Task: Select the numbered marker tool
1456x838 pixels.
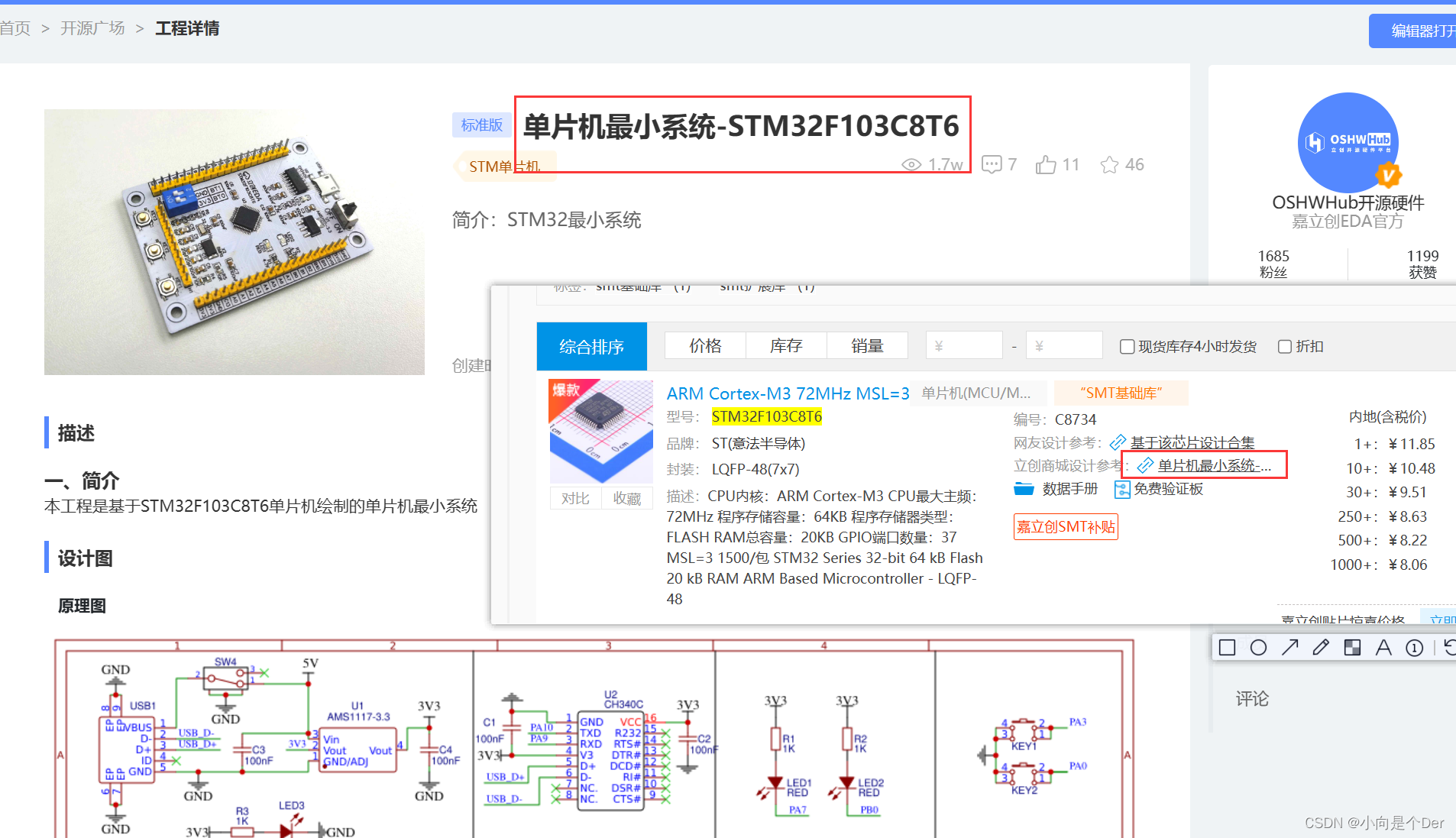Action: [1415, 648]
